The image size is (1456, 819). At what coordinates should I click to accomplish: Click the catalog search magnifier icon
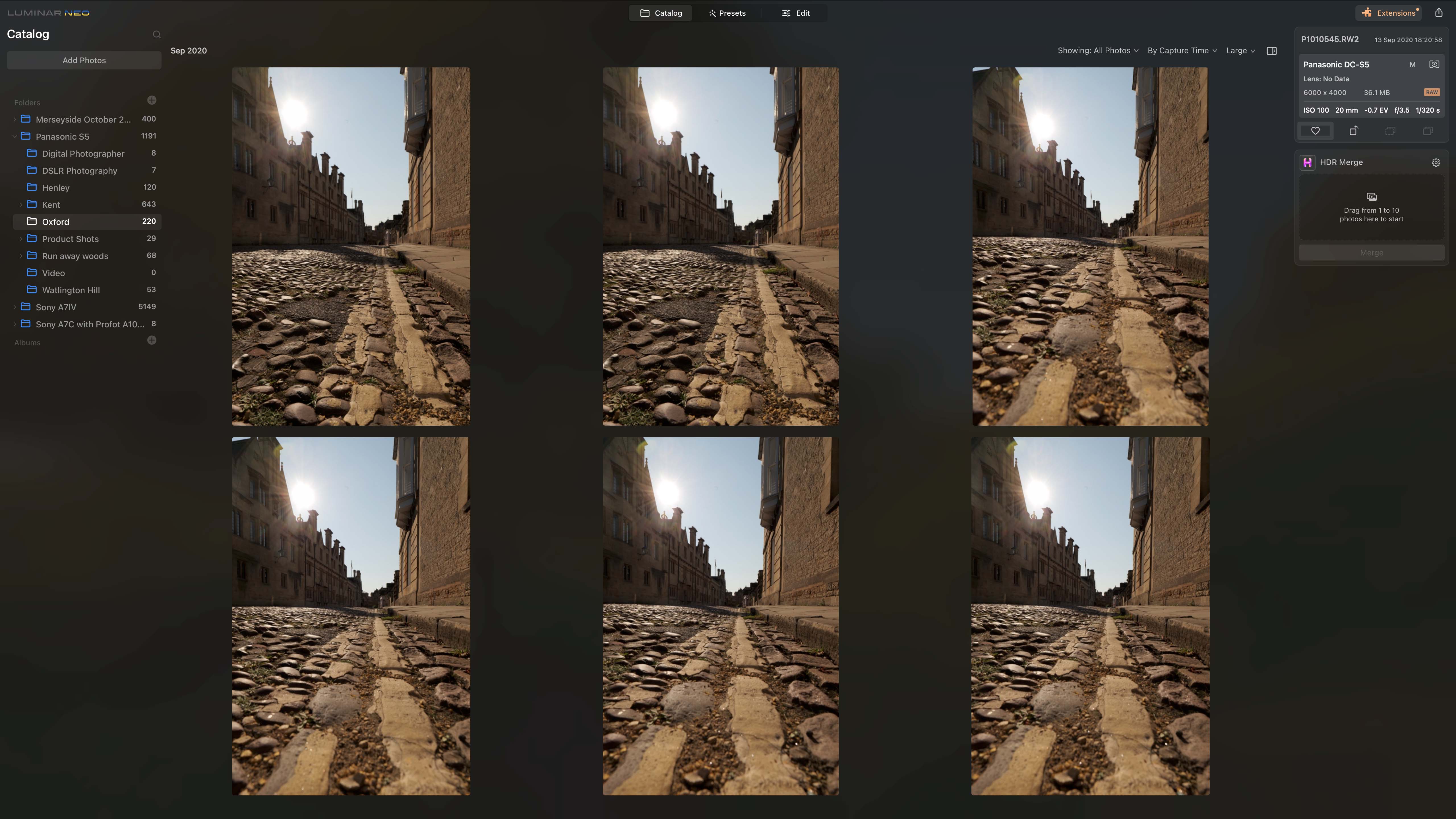coord(157,34)
